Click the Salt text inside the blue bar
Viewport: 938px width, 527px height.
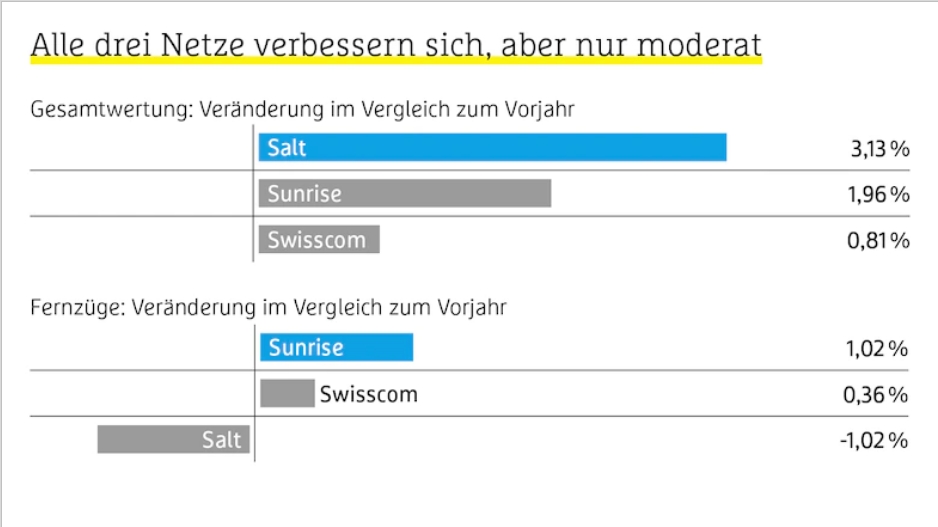[287, 148]
